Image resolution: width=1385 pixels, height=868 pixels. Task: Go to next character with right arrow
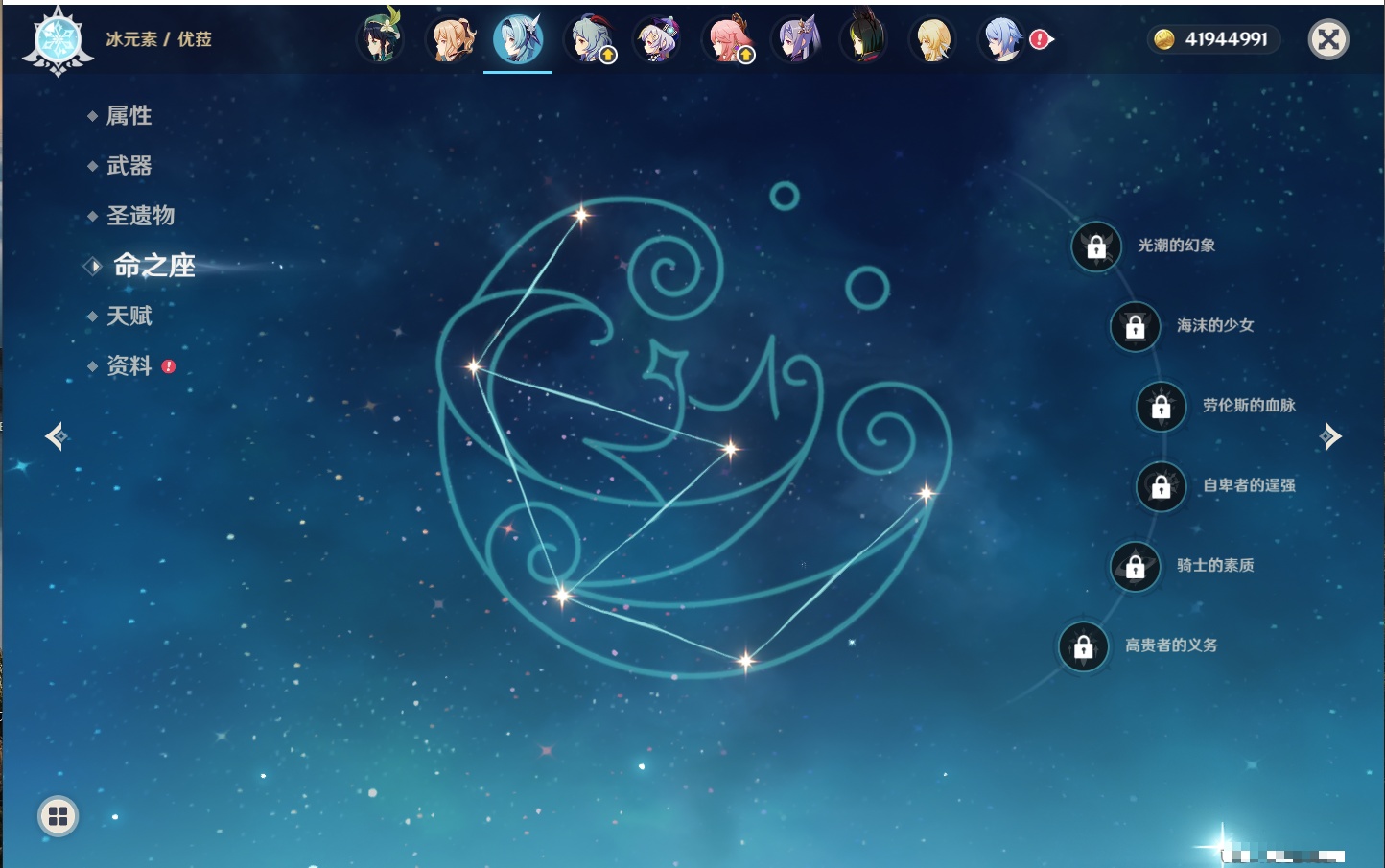tap(1330, 436)
